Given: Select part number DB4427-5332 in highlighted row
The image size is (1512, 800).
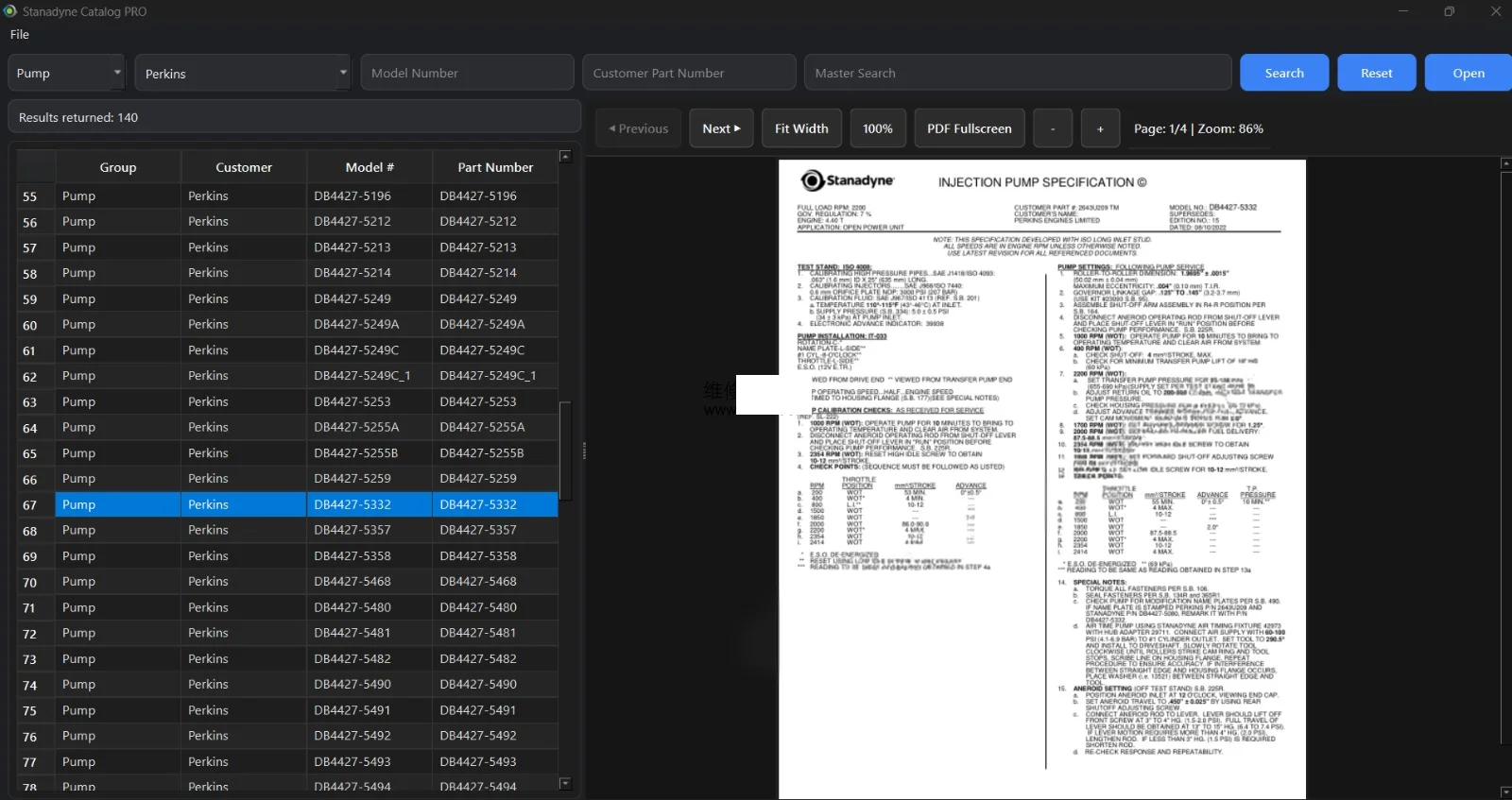Looking at the screenshot, I should coord(495,505).
